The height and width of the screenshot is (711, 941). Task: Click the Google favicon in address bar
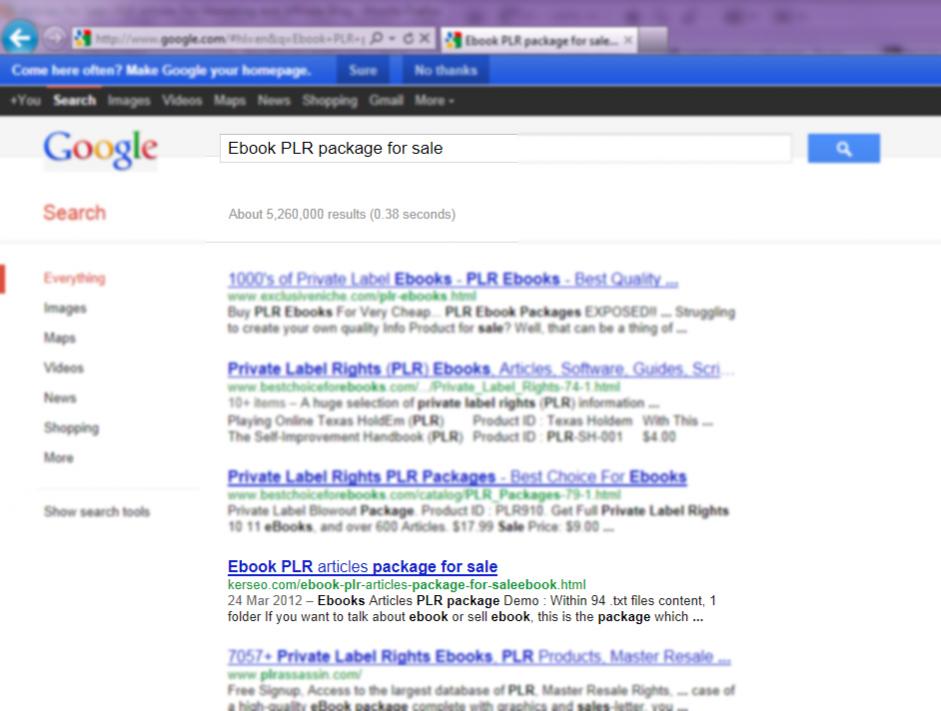click(83, 39)
